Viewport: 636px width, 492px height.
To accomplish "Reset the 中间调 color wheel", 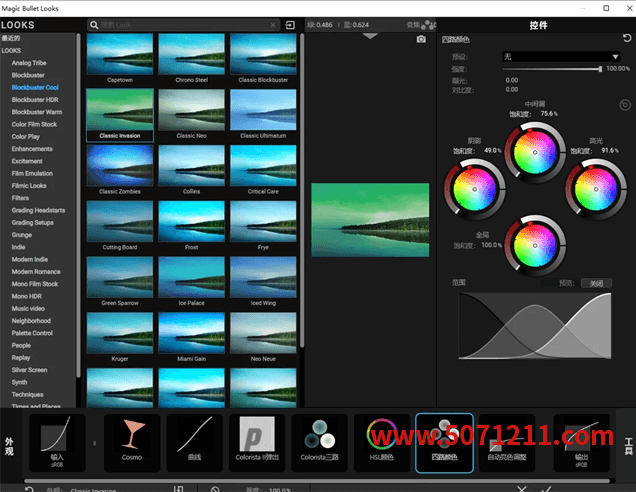I will point(625,104).
